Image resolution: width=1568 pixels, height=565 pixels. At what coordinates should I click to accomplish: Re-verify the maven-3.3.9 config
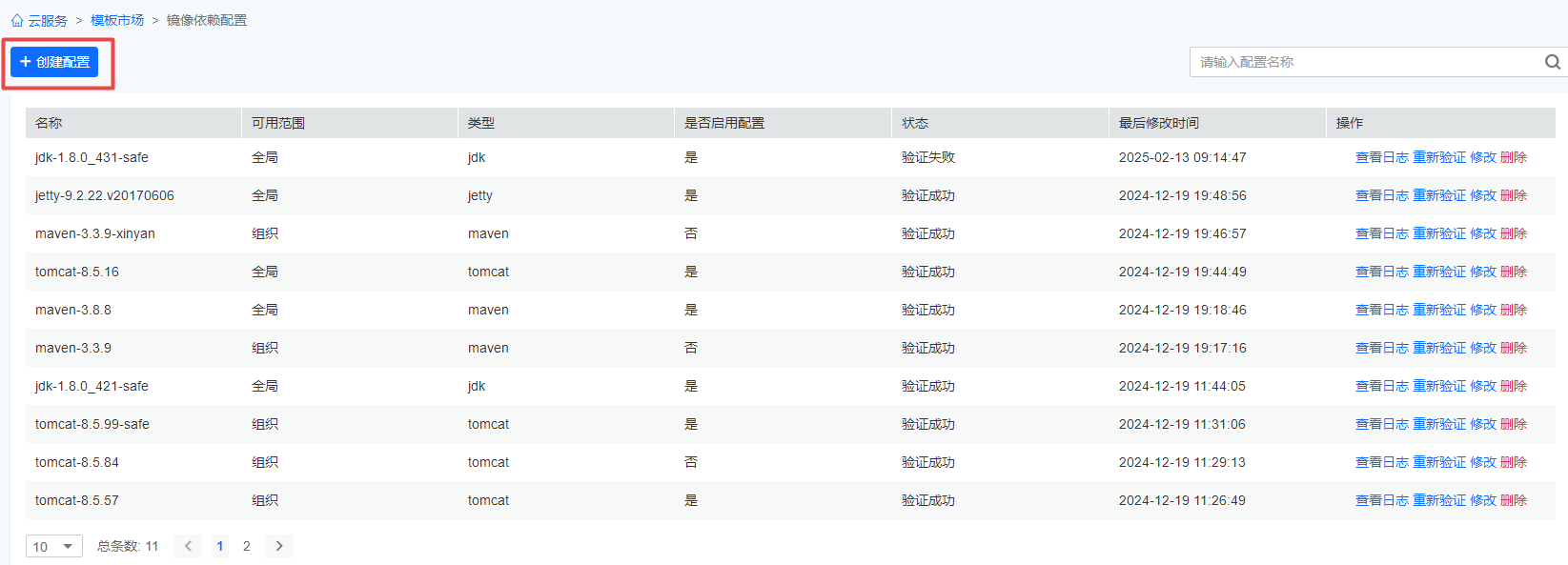coord(1438,348)
